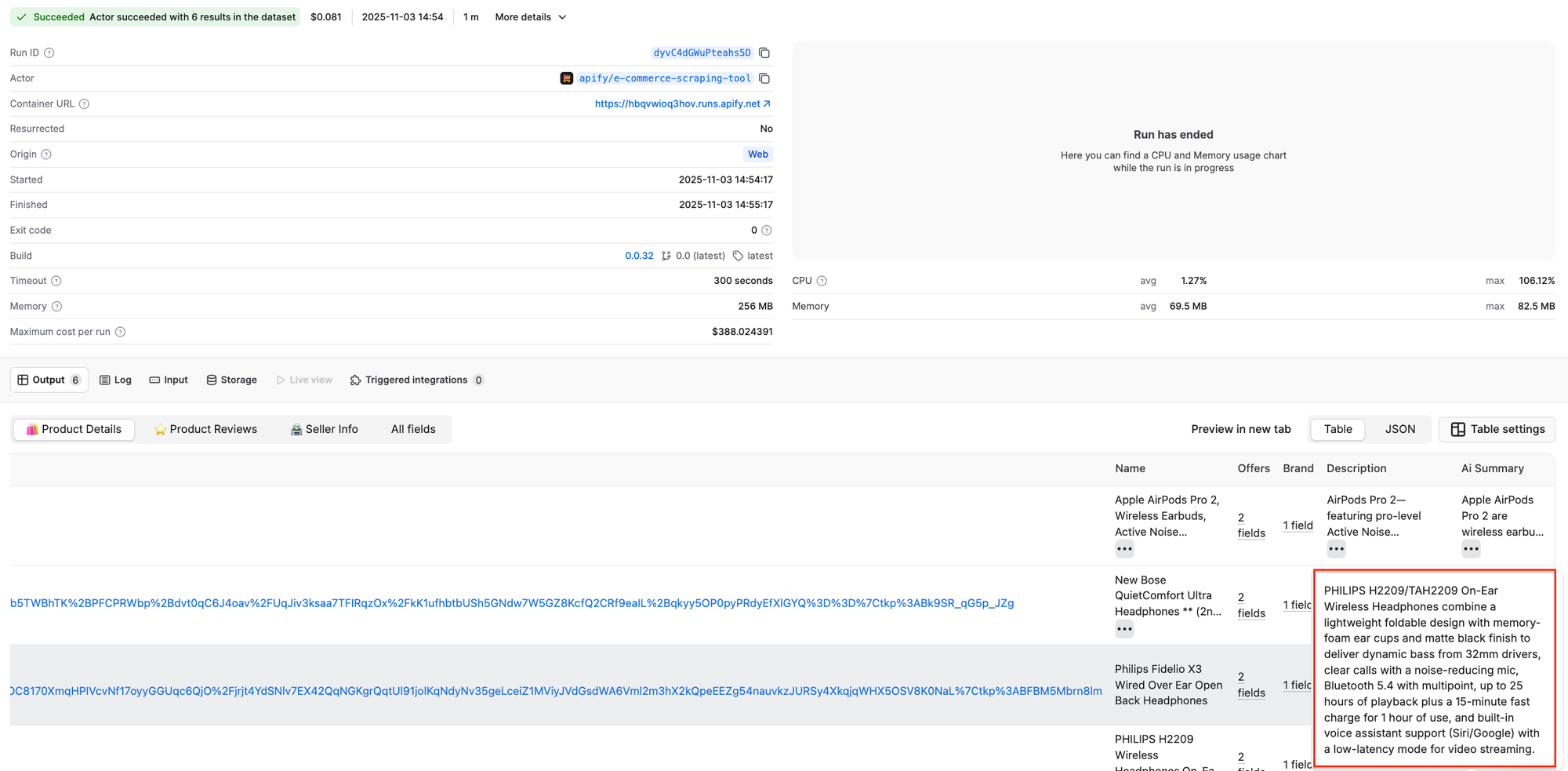
Task: Copy the Actor name via its copy icon
Action: click(764, 78)
